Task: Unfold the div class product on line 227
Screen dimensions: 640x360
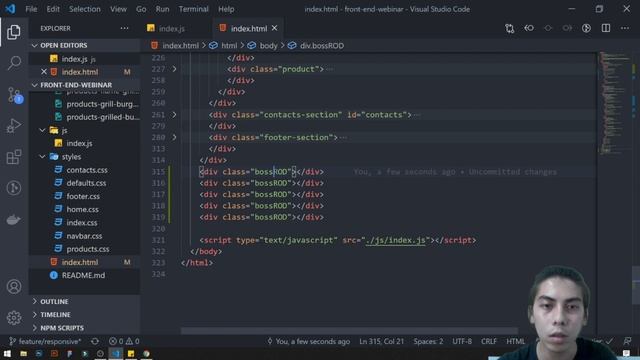Action: coord(174,69)
